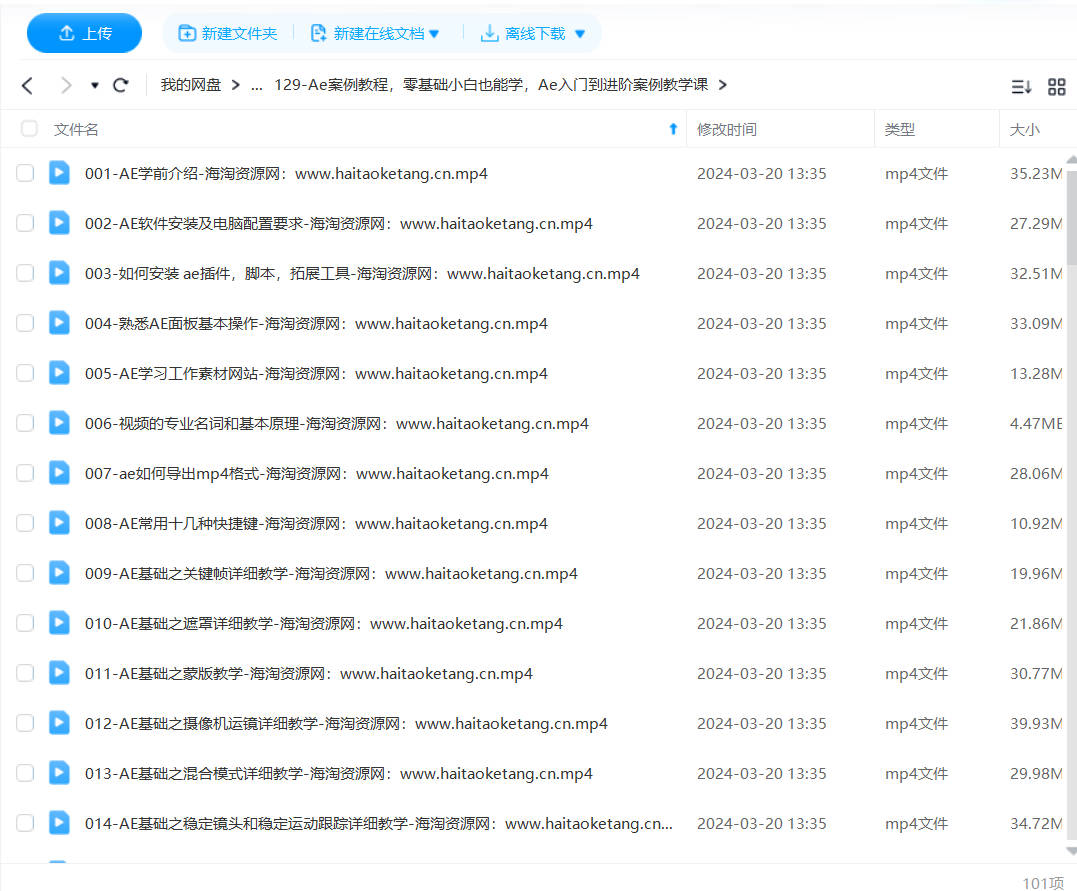Go back with the left arrow
The height and width of the screenshot is (891, 1077).
27,85
